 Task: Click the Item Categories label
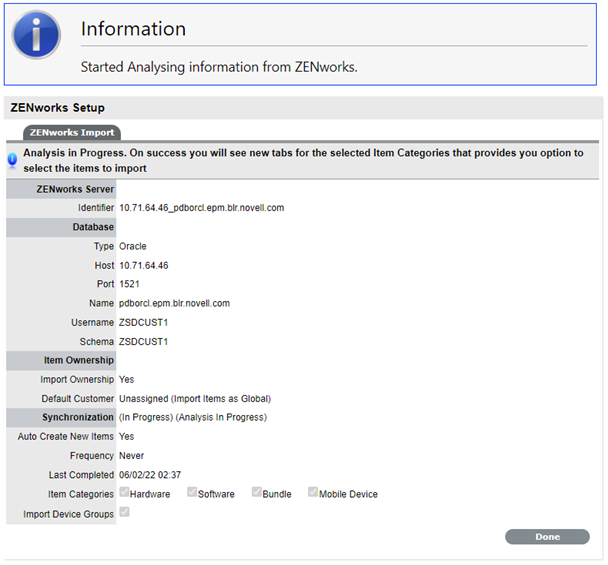81,494
